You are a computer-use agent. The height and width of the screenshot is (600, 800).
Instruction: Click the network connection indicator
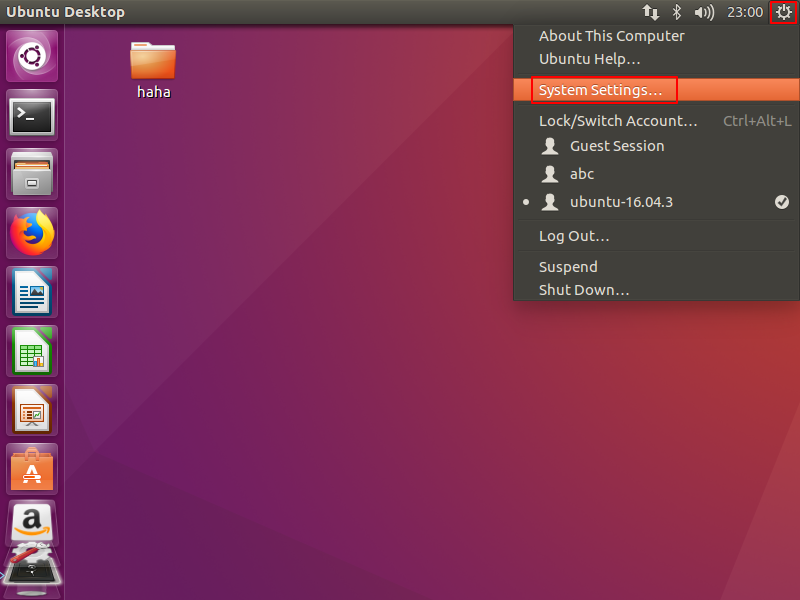(x=651, y=12)
